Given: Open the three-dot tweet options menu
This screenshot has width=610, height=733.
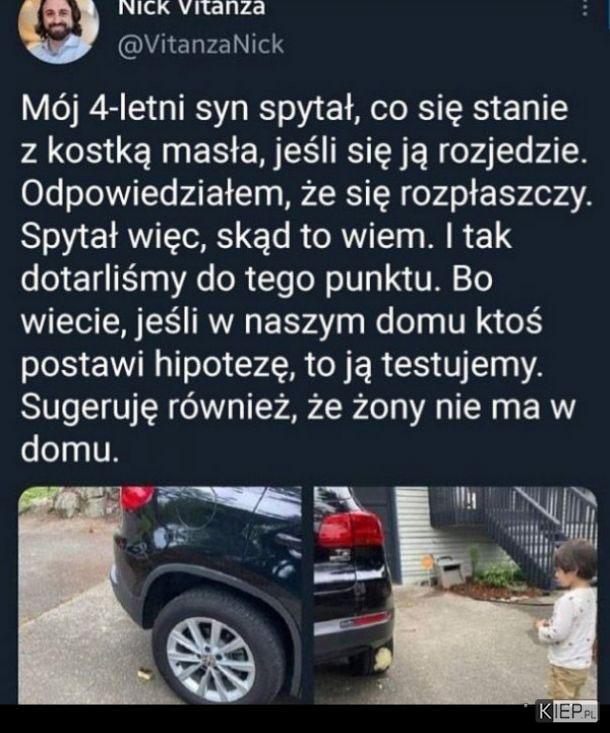Looking at the screenshot, I should pyautogui.click(x=584, y=8).
